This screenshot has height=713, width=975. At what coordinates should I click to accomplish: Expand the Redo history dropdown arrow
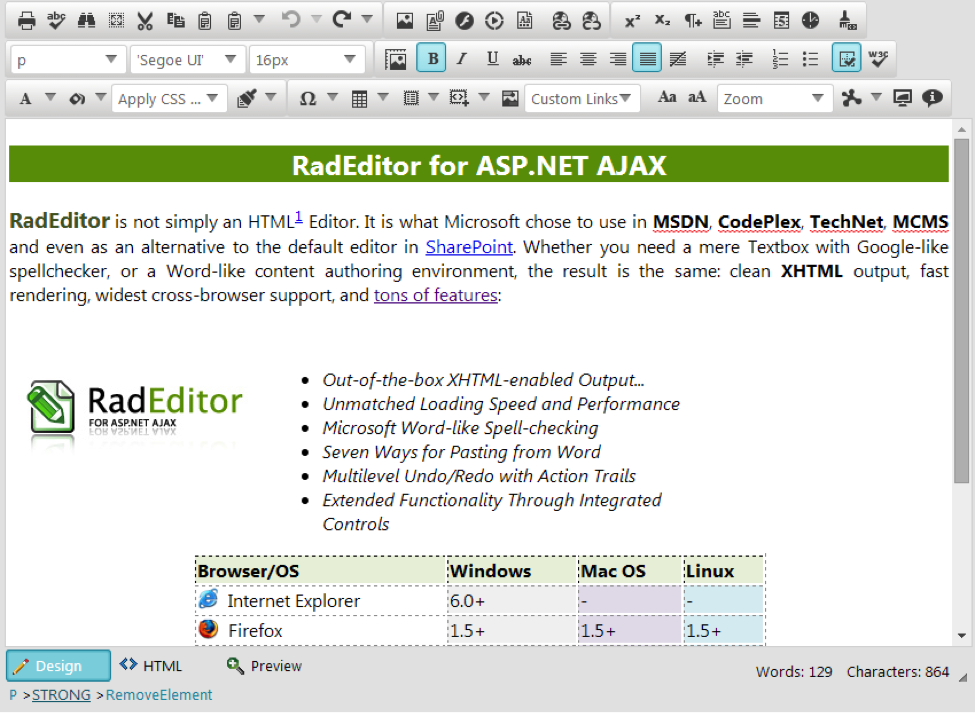coord(367,20)
